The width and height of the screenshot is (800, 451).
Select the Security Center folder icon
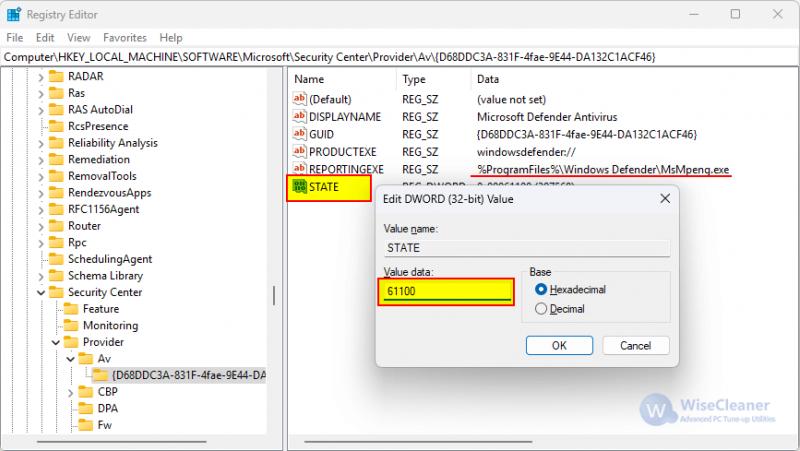point(56,292)
